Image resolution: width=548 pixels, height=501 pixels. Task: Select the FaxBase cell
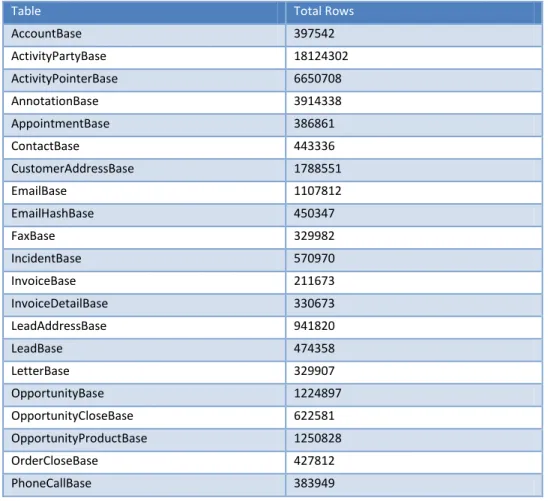click(x=144, y=238)
